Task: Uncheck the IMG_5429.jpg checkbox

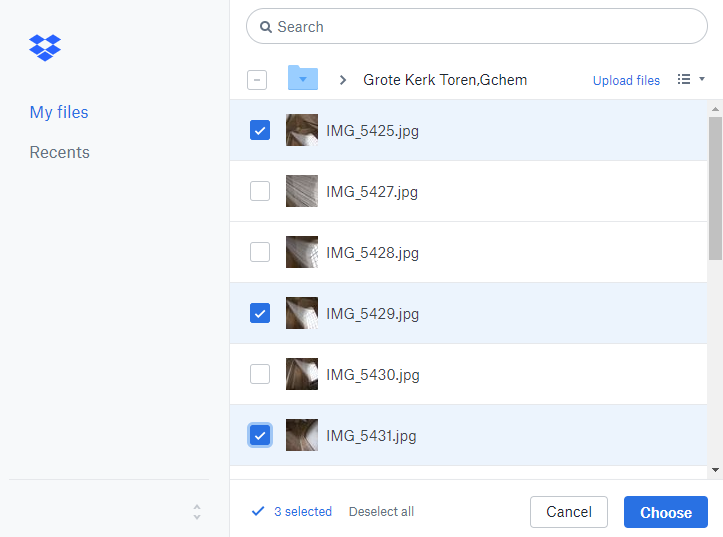Action: pos(260,313)
